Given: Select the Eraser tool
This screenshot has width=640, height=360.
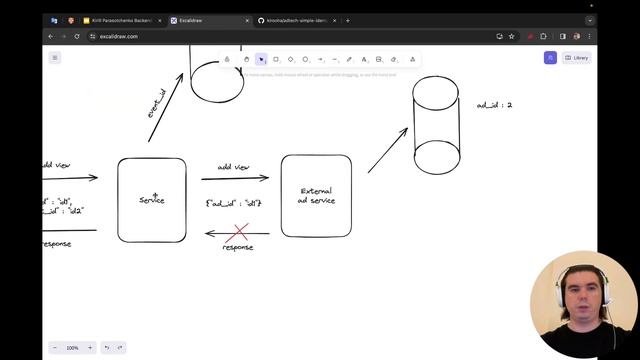Looking at the screenshot, I should tap(394, 60).
